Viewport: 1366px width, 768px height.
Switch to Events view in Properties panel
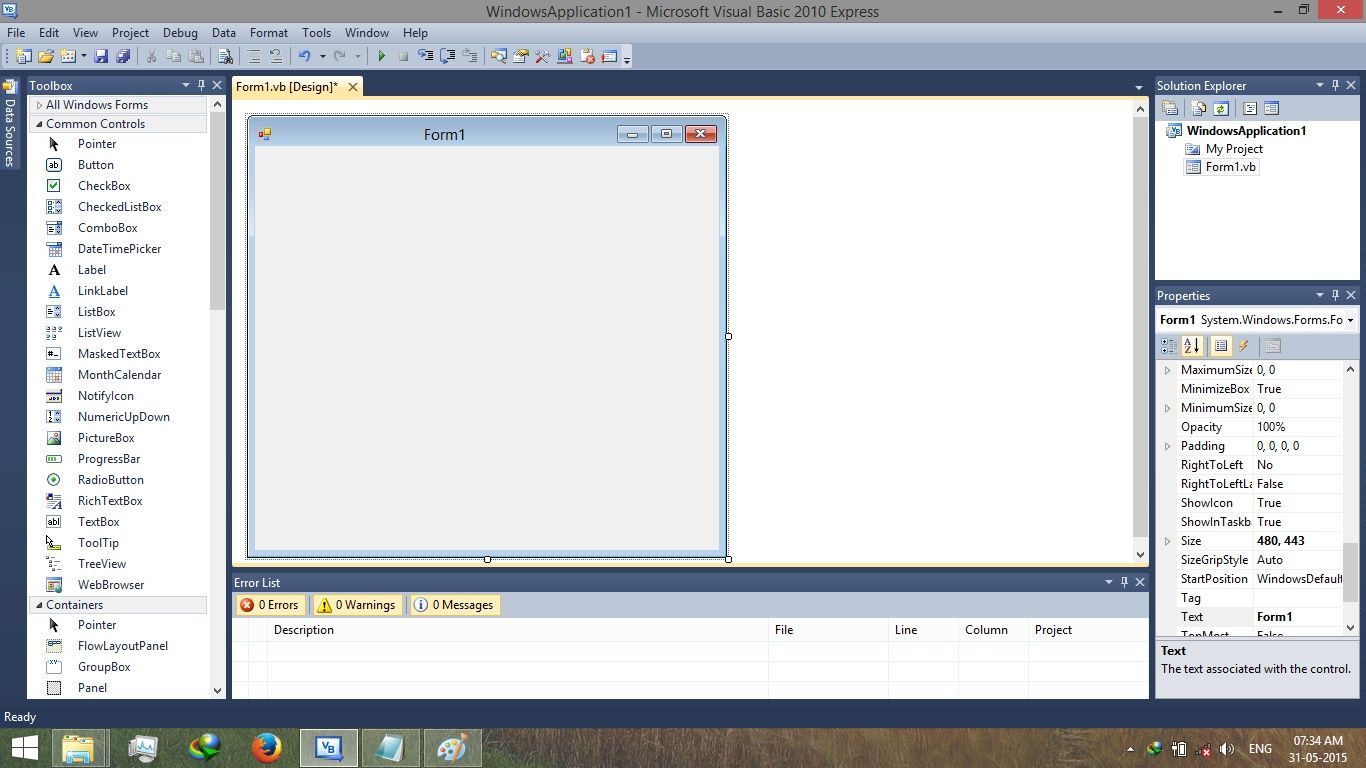point(1245,345)
